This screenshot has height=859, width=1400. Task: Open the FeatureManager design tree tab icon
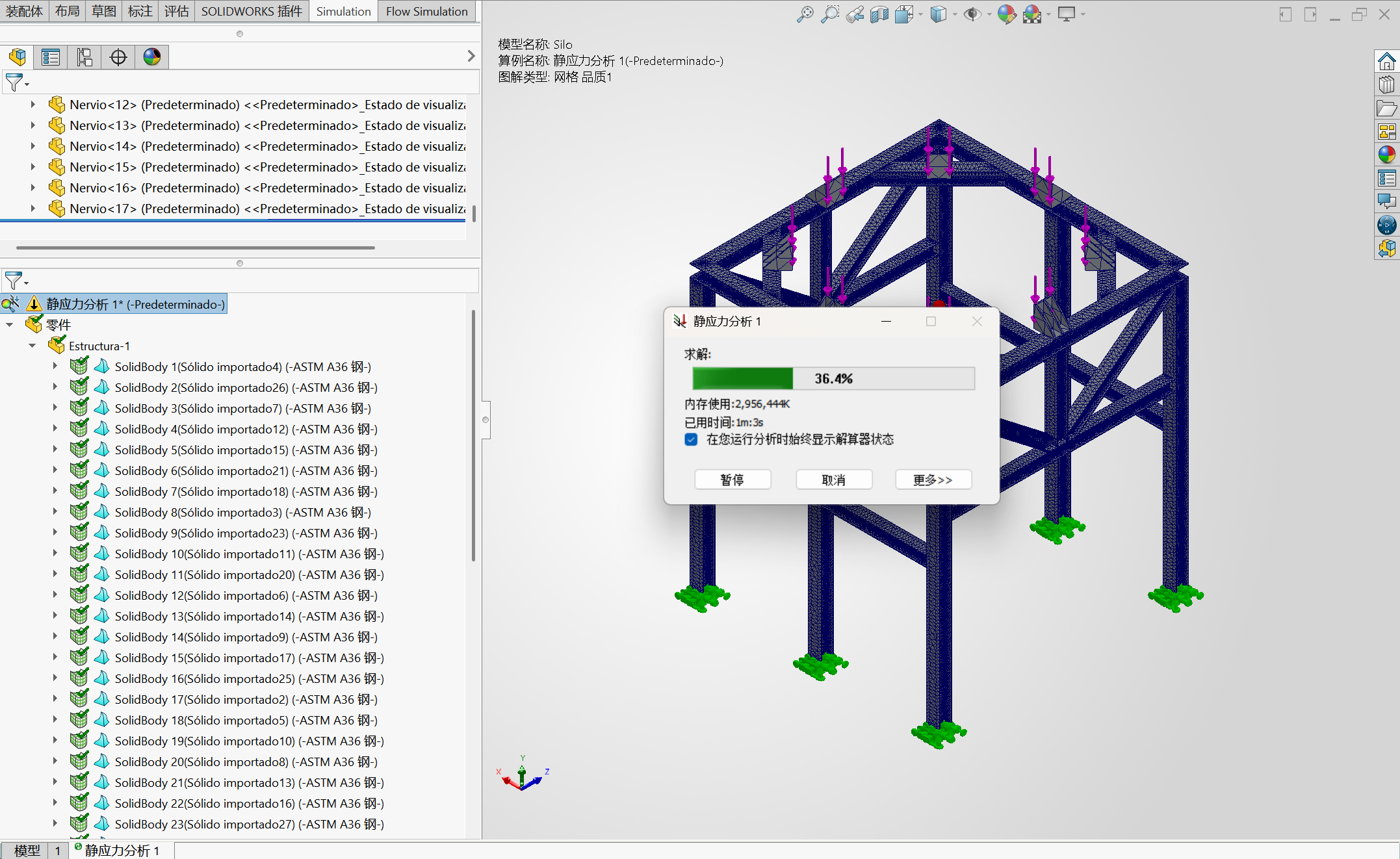click(18, 57)
